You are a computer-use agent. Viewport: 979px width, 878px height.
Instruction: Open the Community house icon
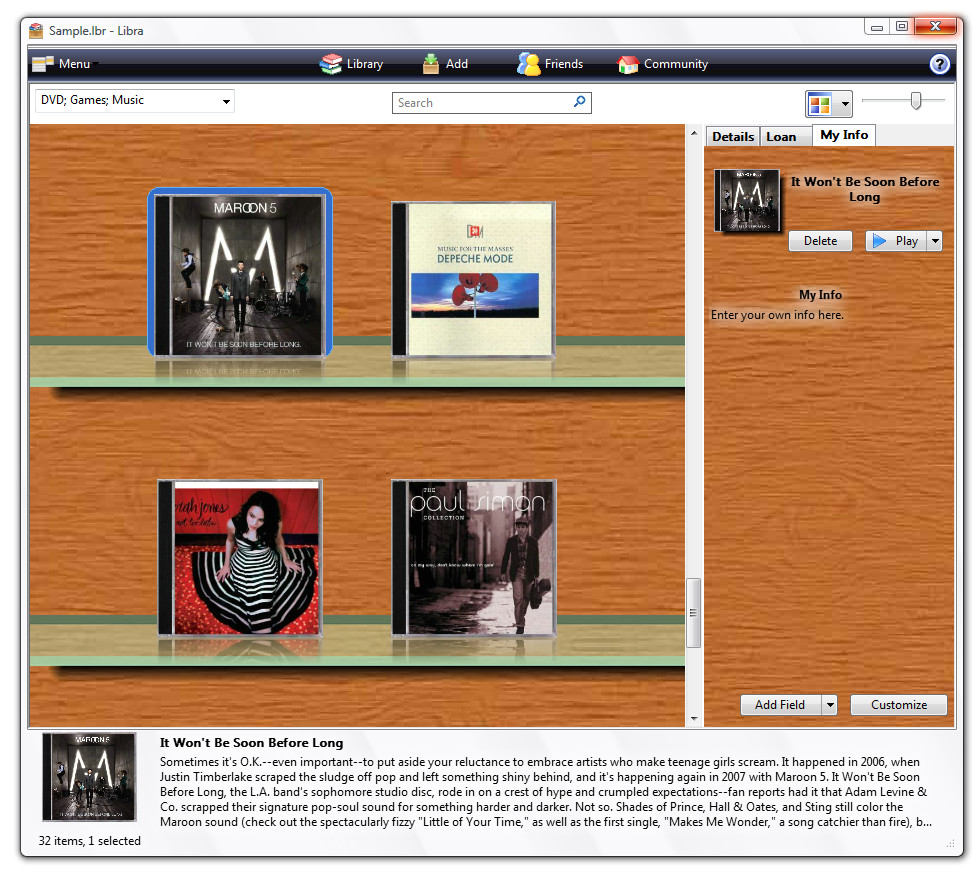point(628,64)
